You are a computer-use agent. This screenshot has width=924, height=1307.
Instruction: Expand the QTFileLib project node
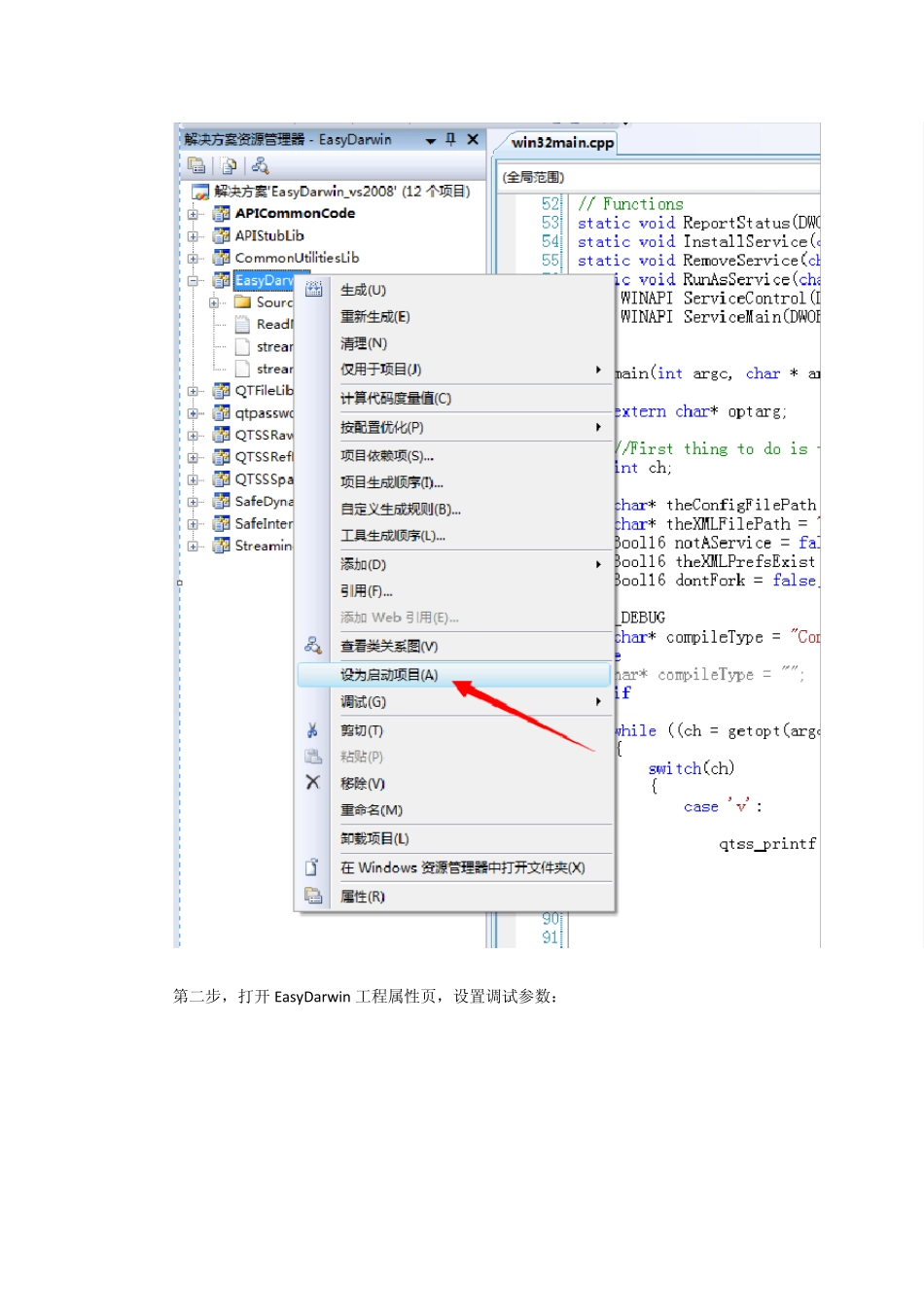point(193,391)
